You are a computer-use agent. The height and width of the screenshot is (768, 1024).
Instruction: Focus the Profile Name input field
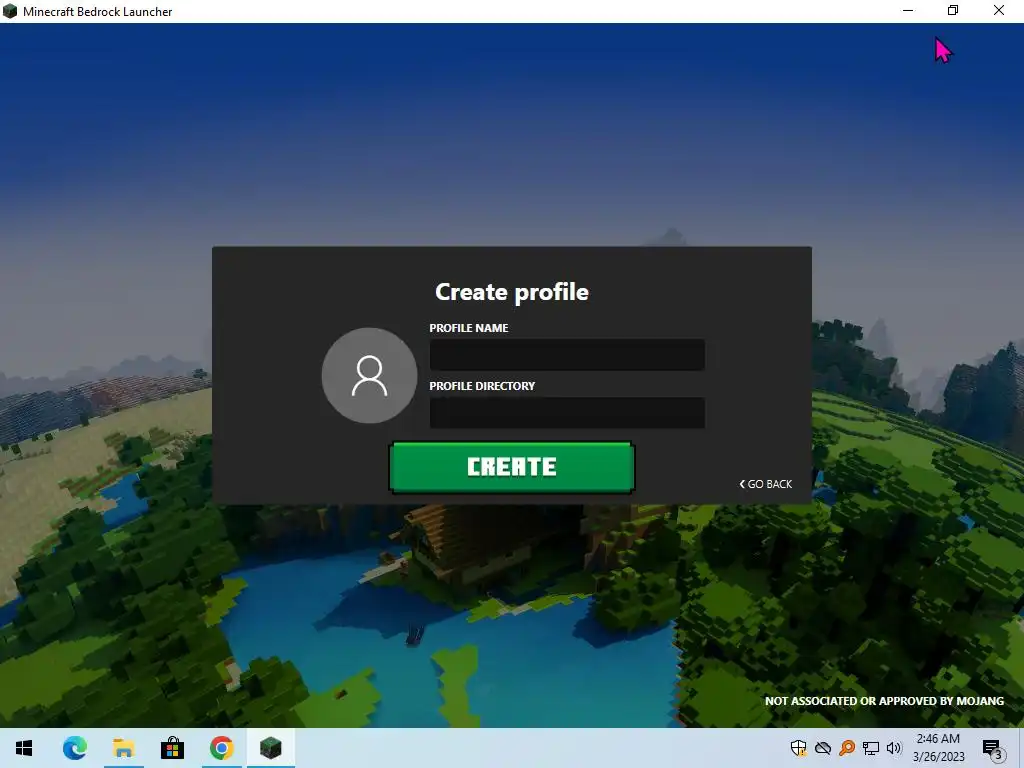coord(567,355)
